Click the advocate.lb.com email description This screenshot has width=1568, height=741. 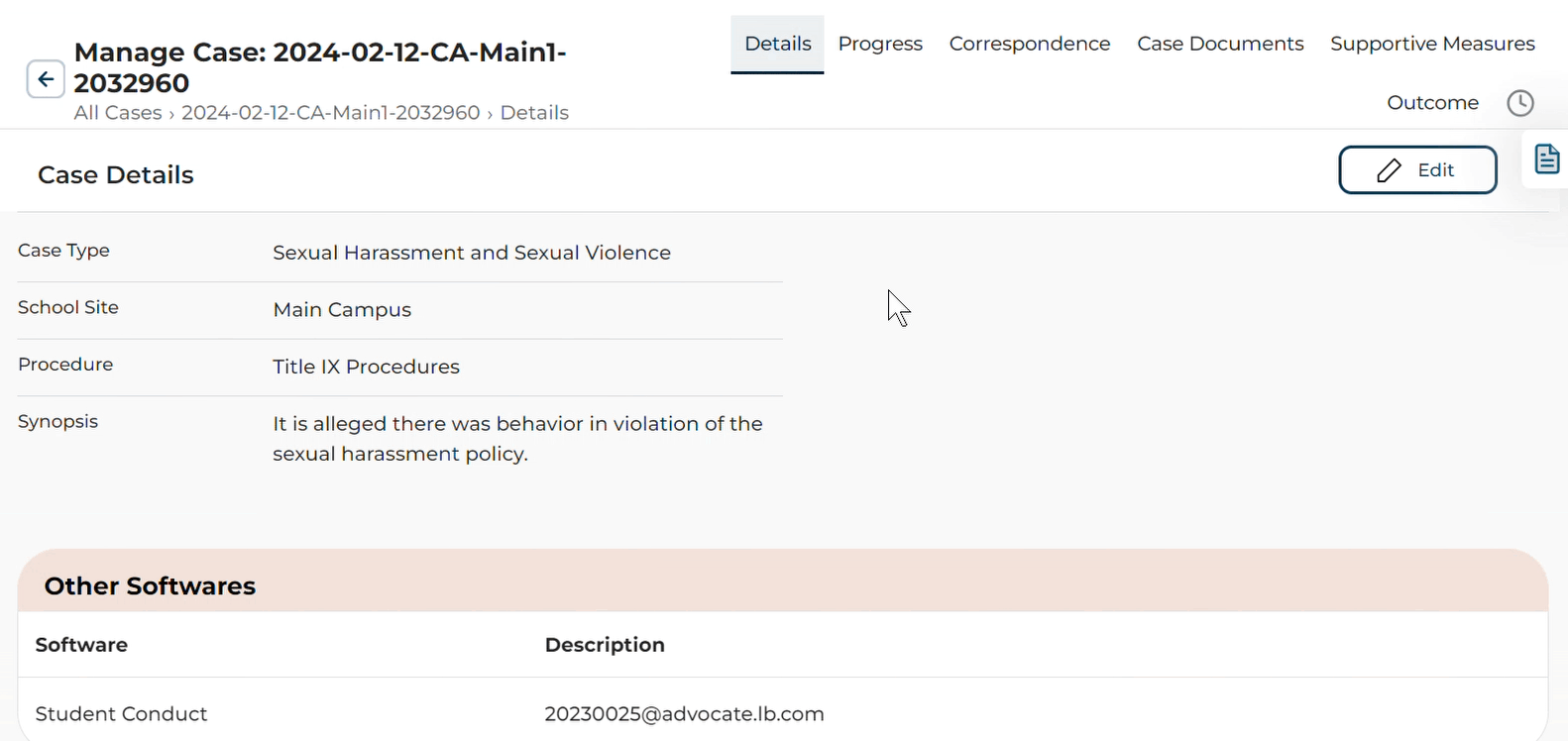[x=684, y=714]
